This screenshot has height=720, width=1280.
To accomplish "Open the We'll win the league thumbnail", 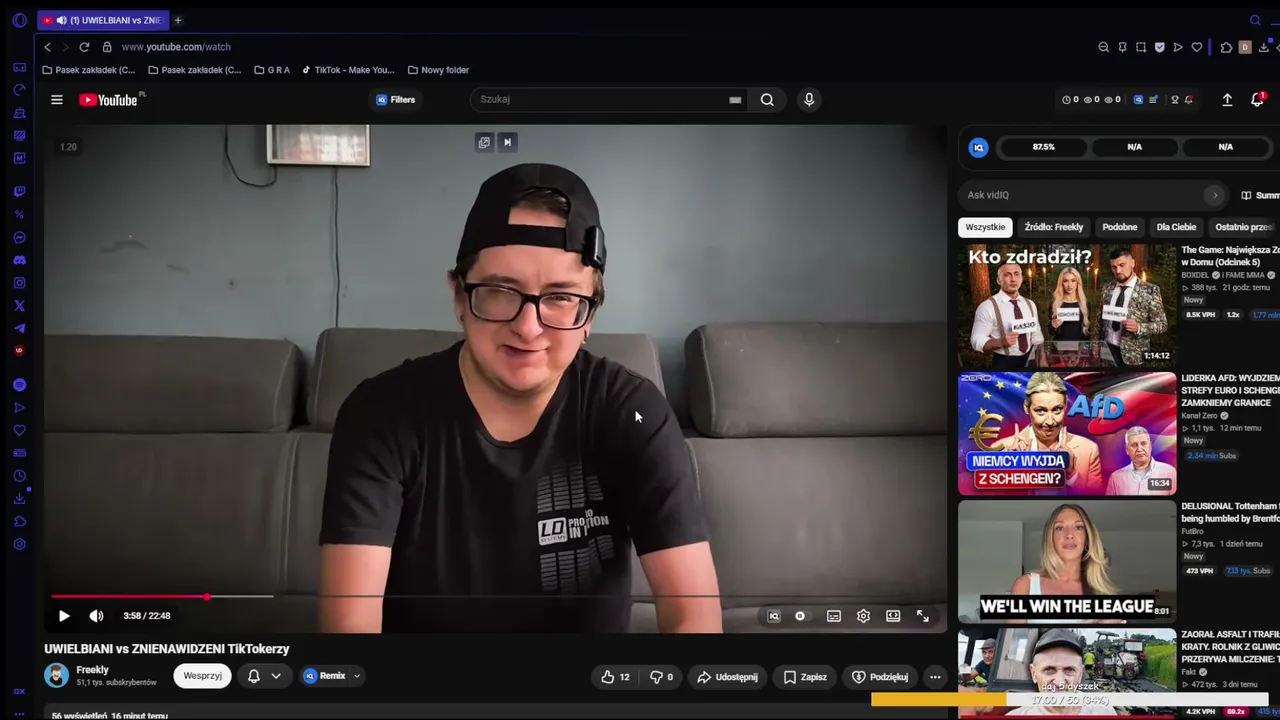I will click(x=1067, y=561).
